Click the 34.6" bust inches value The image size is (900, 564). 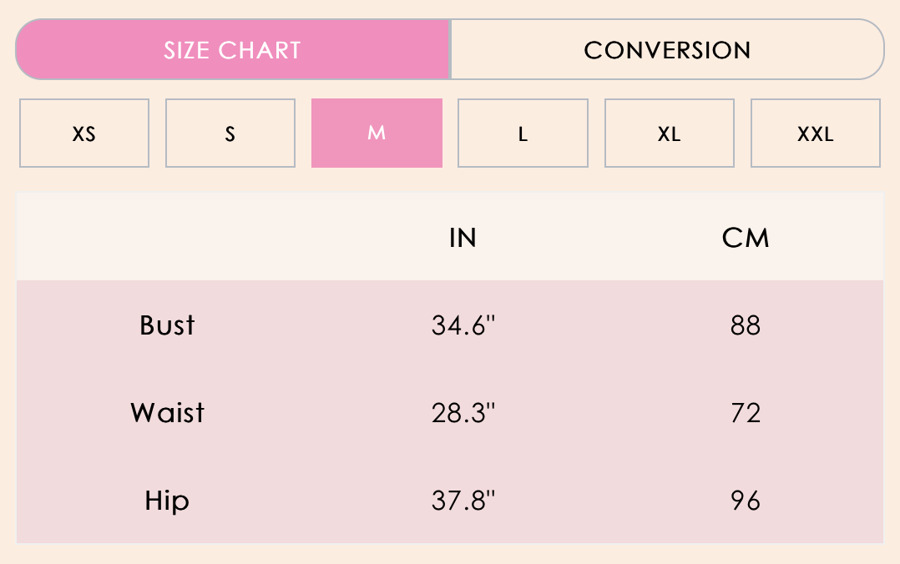click(463, 325)
